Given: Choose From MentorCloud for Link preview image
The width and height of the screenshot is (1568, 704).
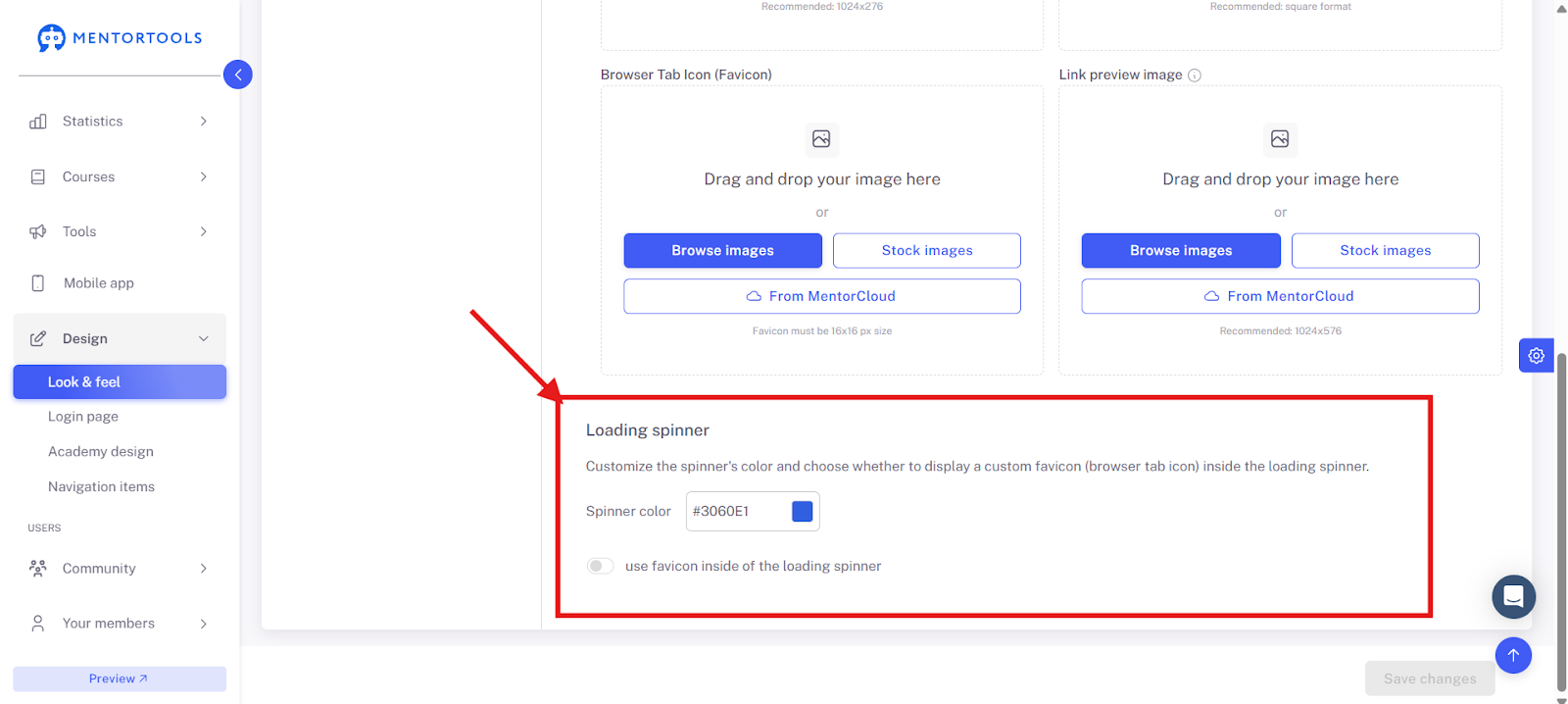Looking at the screenshot, I should click(x=1280, y=296).
